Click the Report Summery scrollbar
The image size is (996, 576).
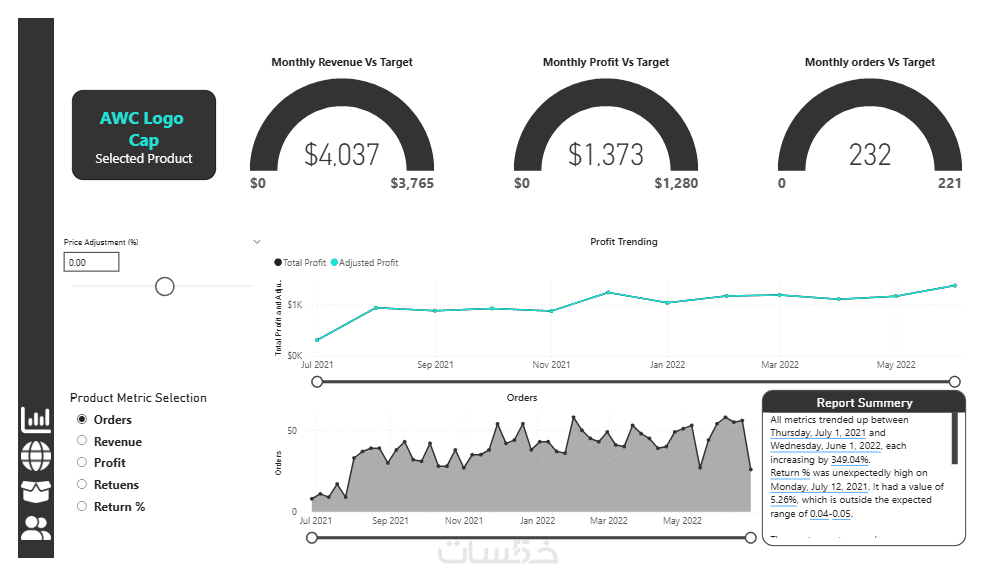(x=955, y=438)
